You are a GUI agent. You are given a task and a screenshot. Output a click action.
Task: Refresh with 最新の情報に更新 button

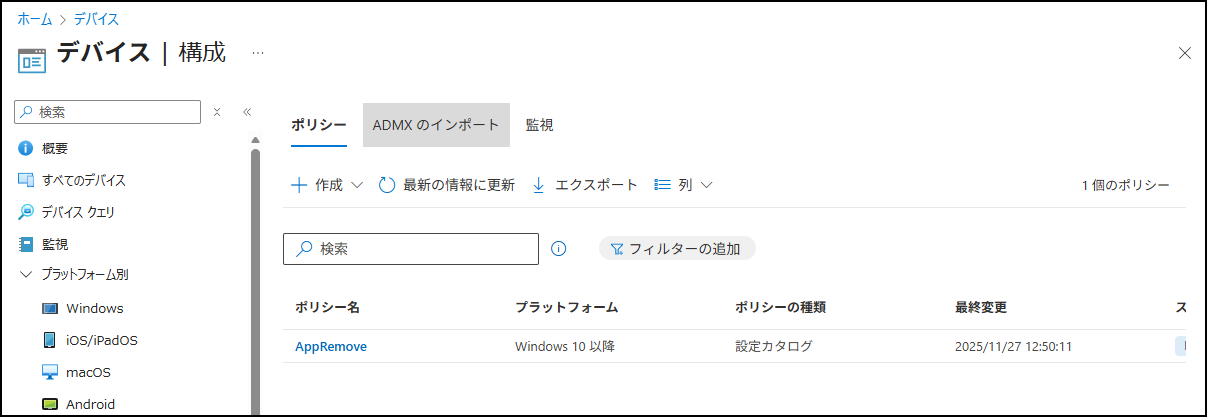click(x=447, y=185)
